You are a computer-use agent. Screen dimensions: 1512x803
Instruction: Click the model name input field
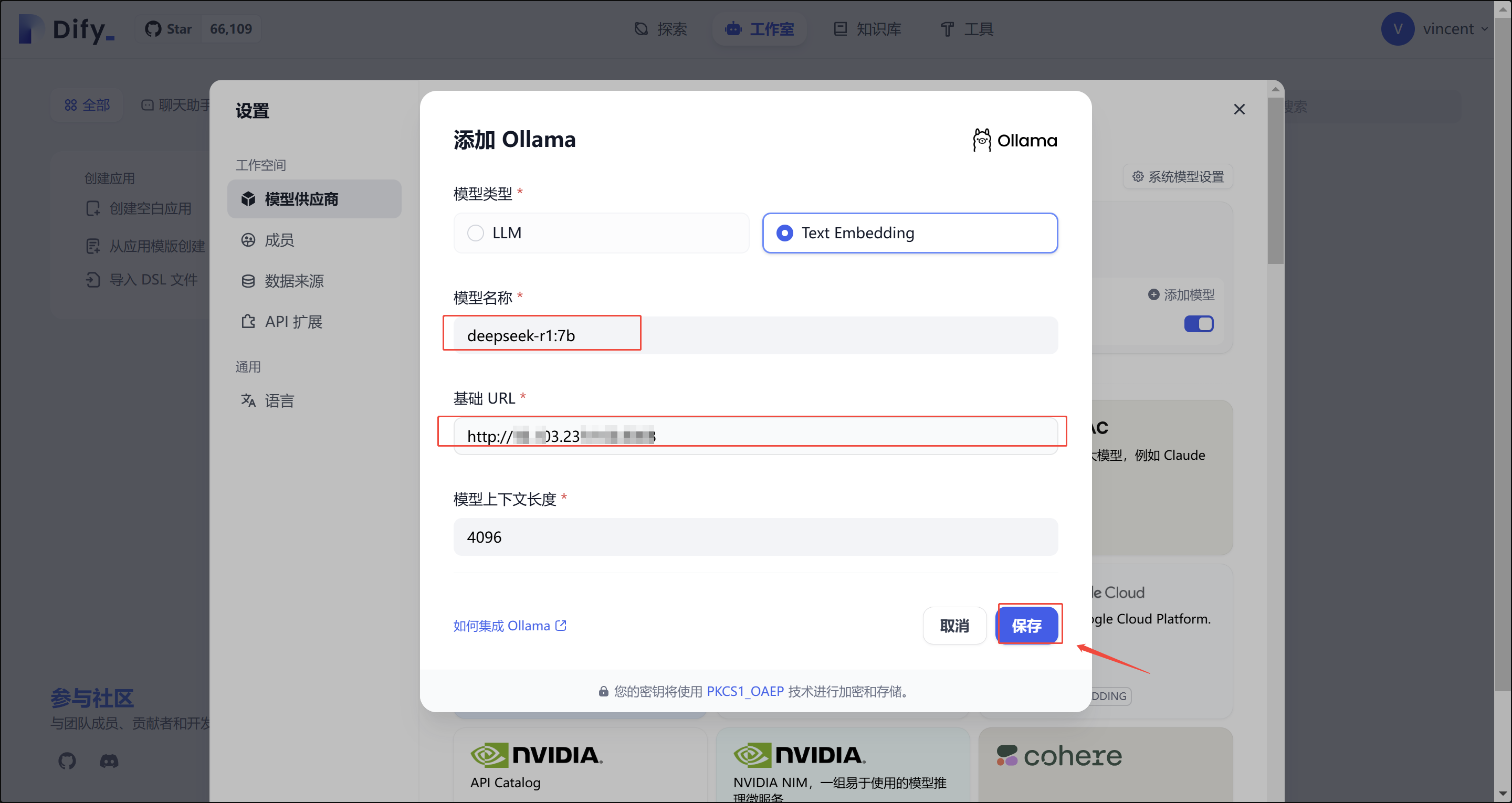[755, 335]
